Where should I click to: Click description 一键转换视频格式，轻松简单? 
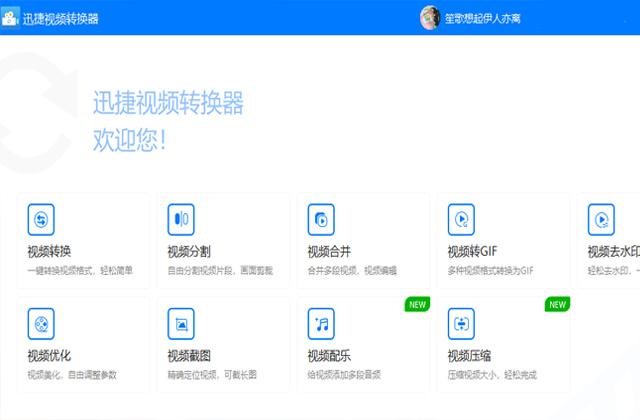pyautogui.click(x=80, y=271)
